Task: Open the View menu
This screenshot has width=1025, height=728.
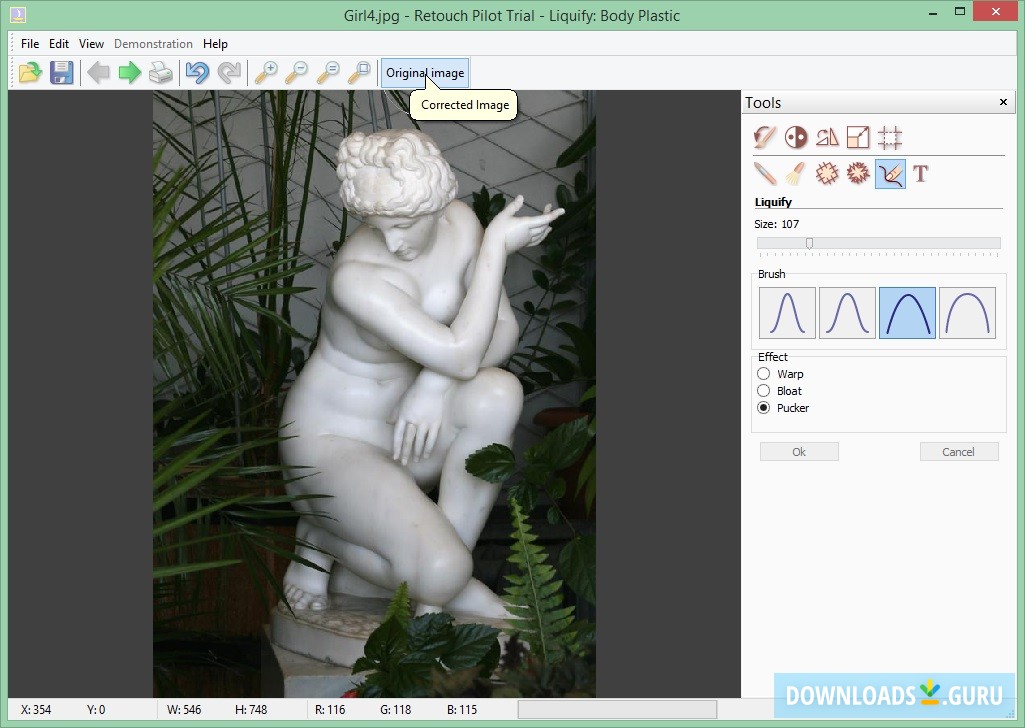Action: (92, 44)
